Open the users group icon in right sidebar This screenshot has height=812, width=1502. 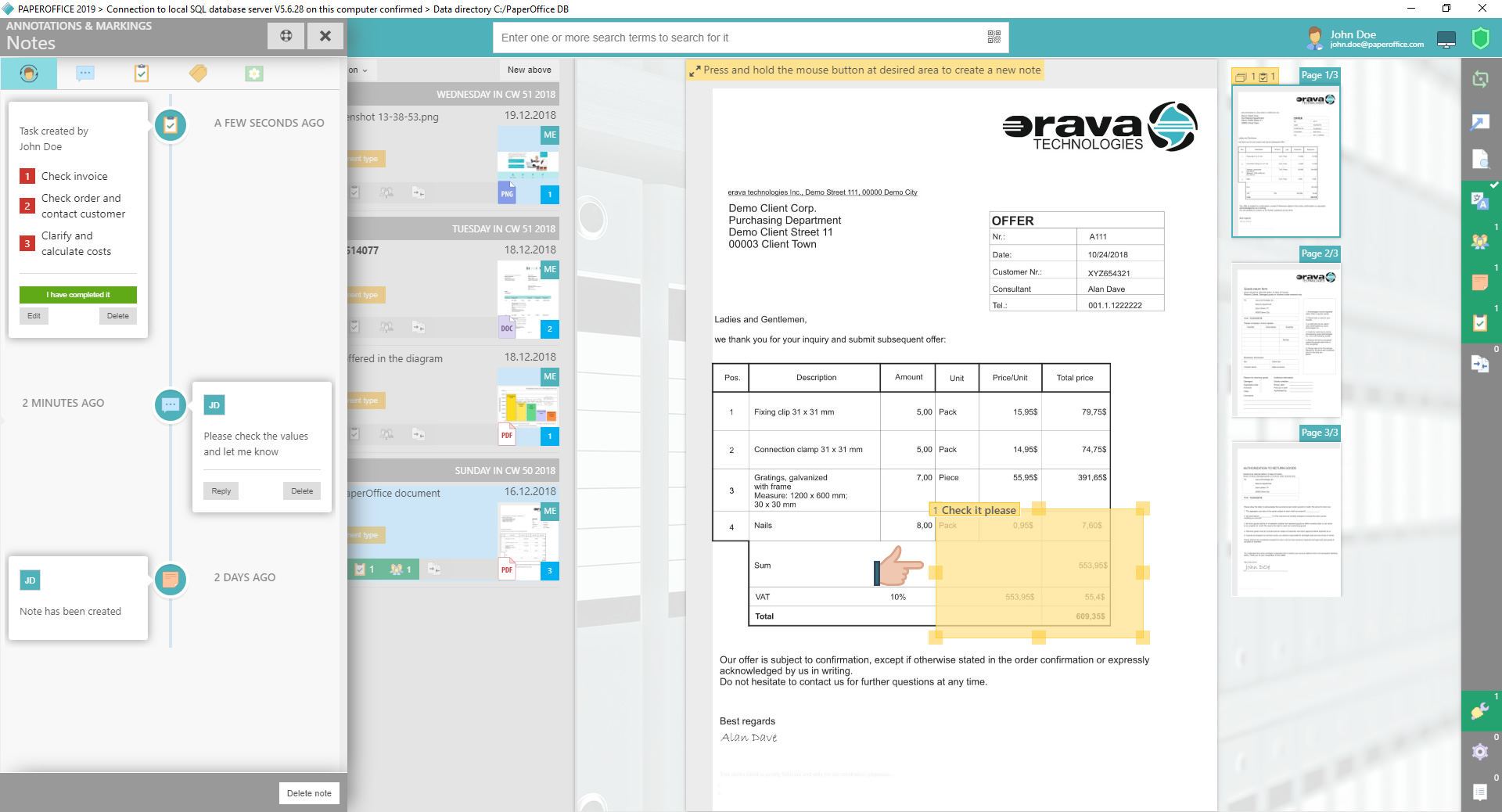[1480, 242]
